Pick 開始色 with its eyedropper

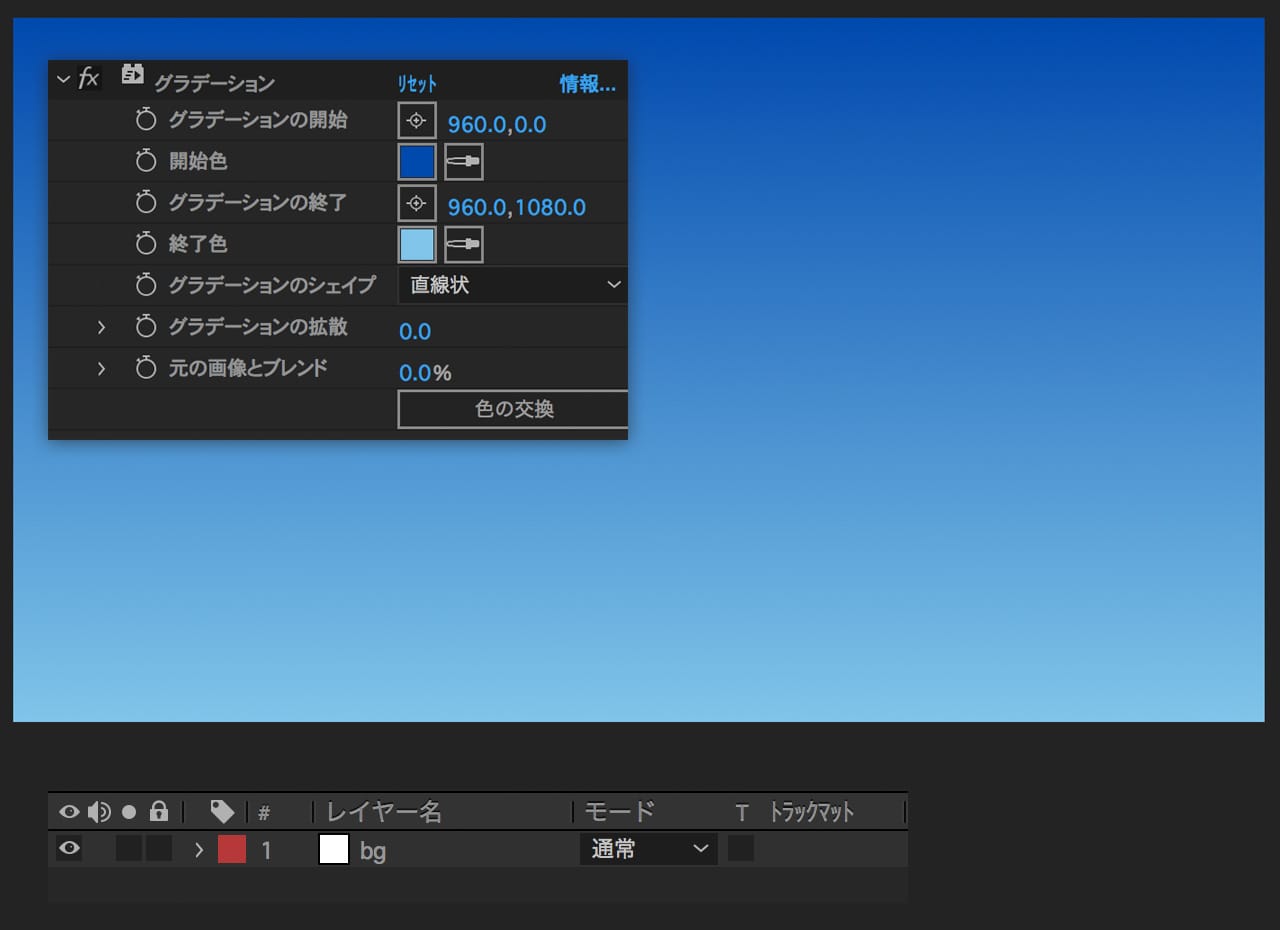tap(463, 162)
